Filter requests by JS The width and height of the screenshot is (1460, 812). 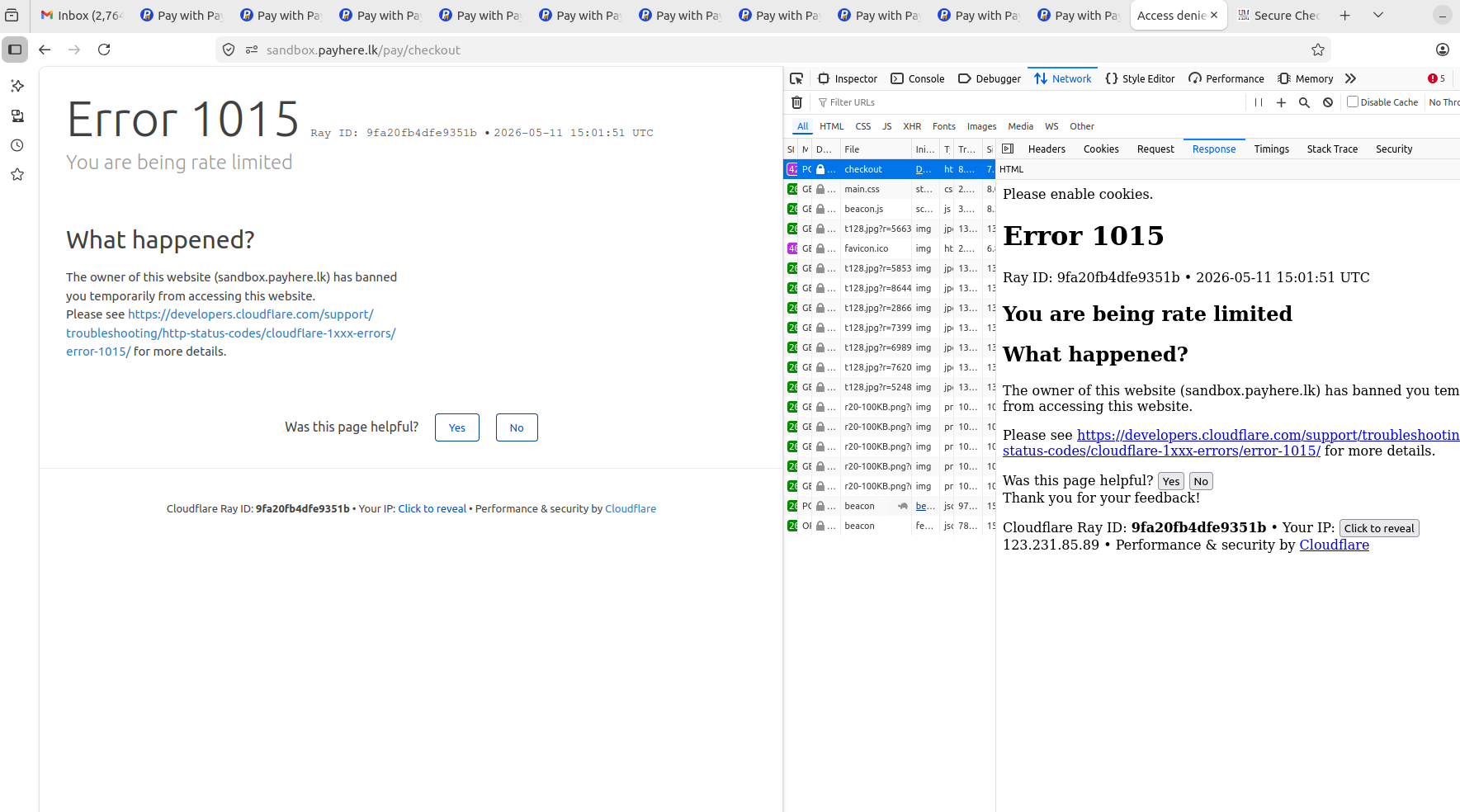click(886, 126)
